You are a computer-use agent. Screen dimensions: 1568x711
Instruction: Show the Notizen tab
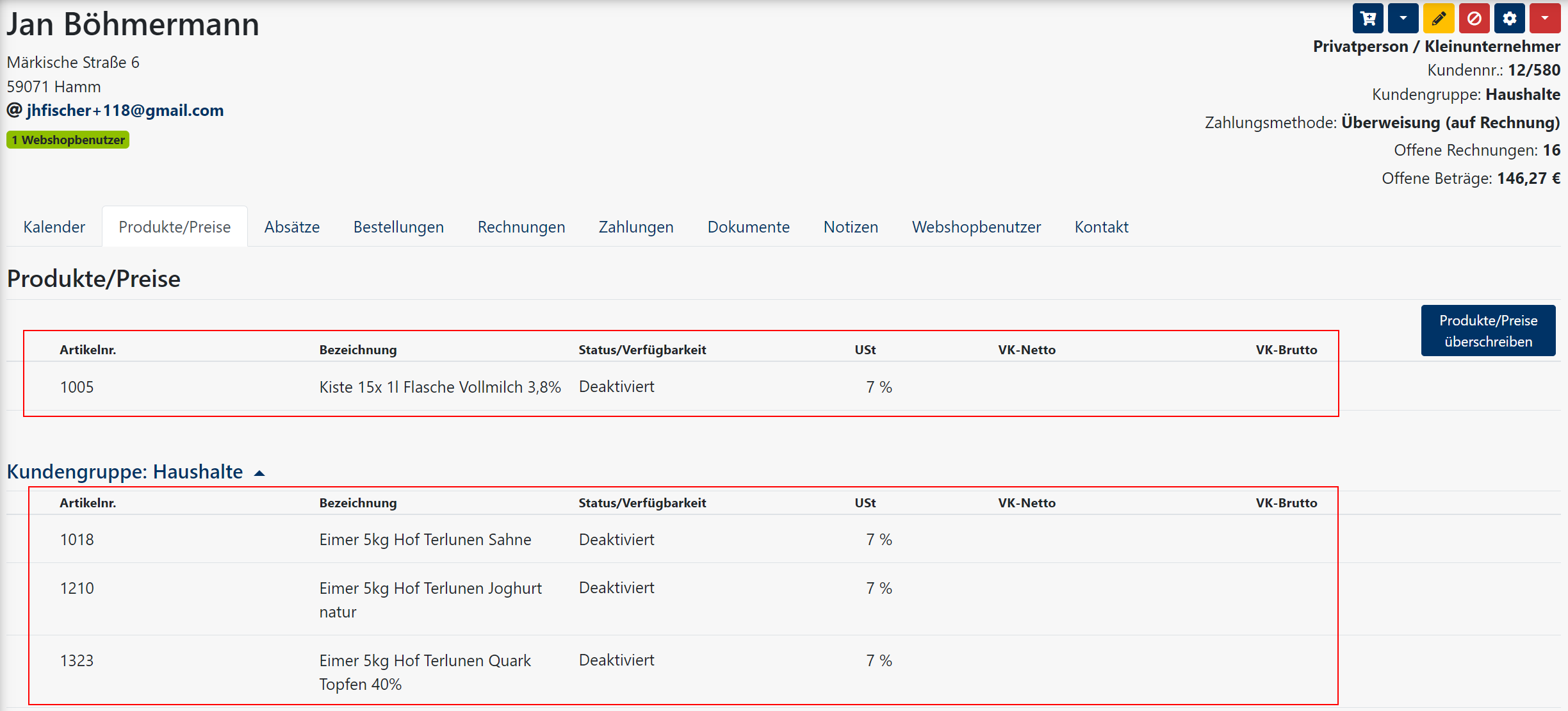851,227
